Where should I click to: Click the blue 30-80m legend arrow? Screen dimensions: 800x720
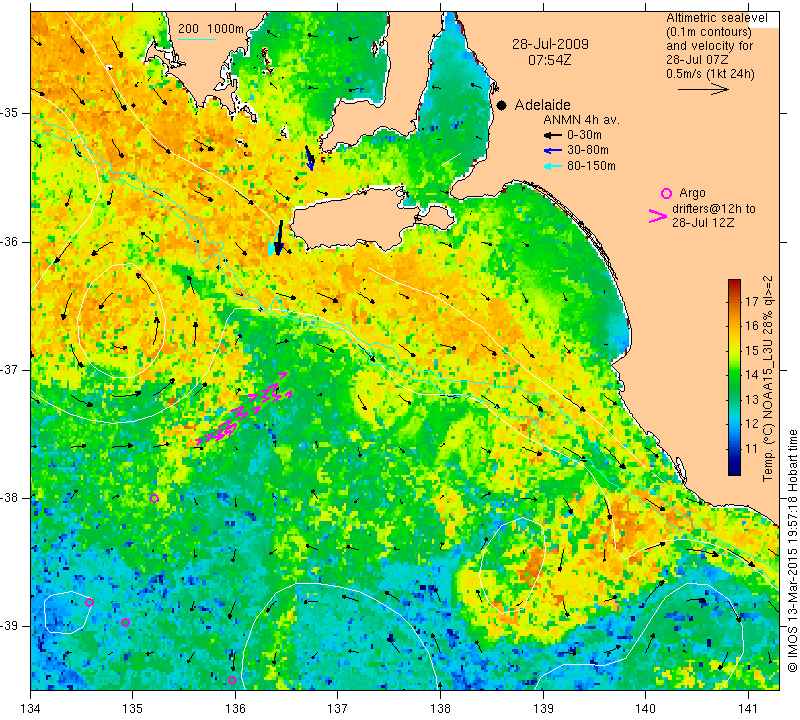pos(553,151)
